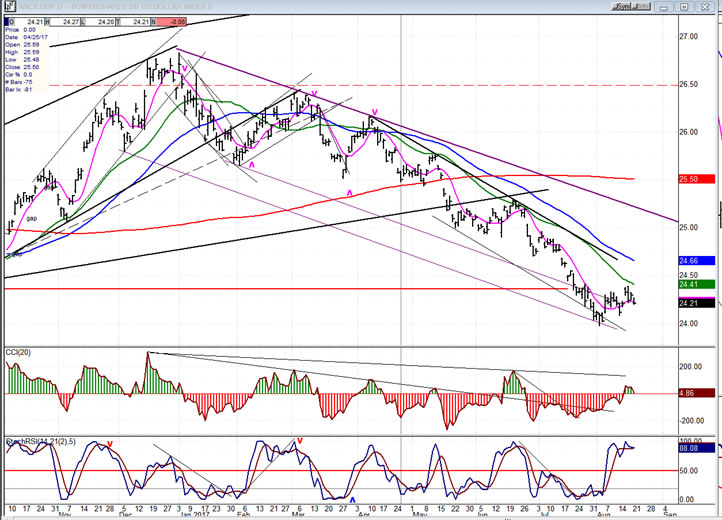Click the Bar Ix -81 row in info box
The image size is (722, 520).
tap(19, 89)
